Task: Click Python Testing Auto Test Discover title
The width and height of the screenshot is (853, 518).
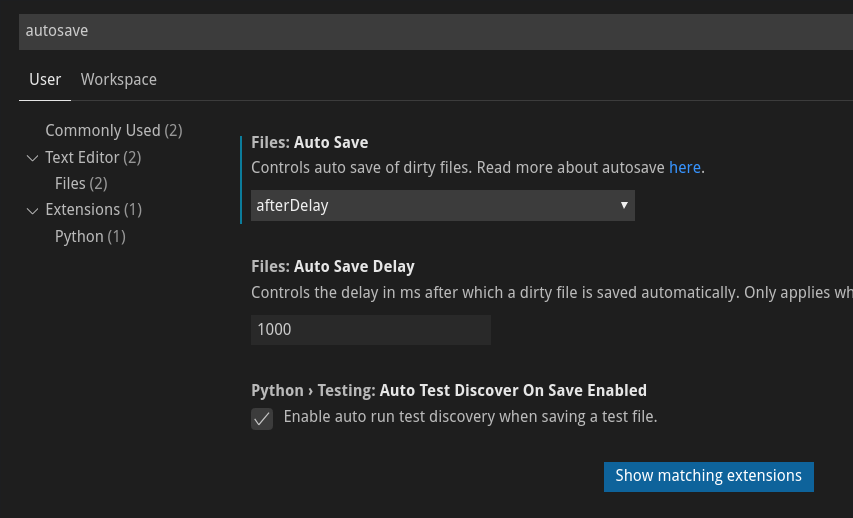Action: pyautogui.click(x=449, y=390)
